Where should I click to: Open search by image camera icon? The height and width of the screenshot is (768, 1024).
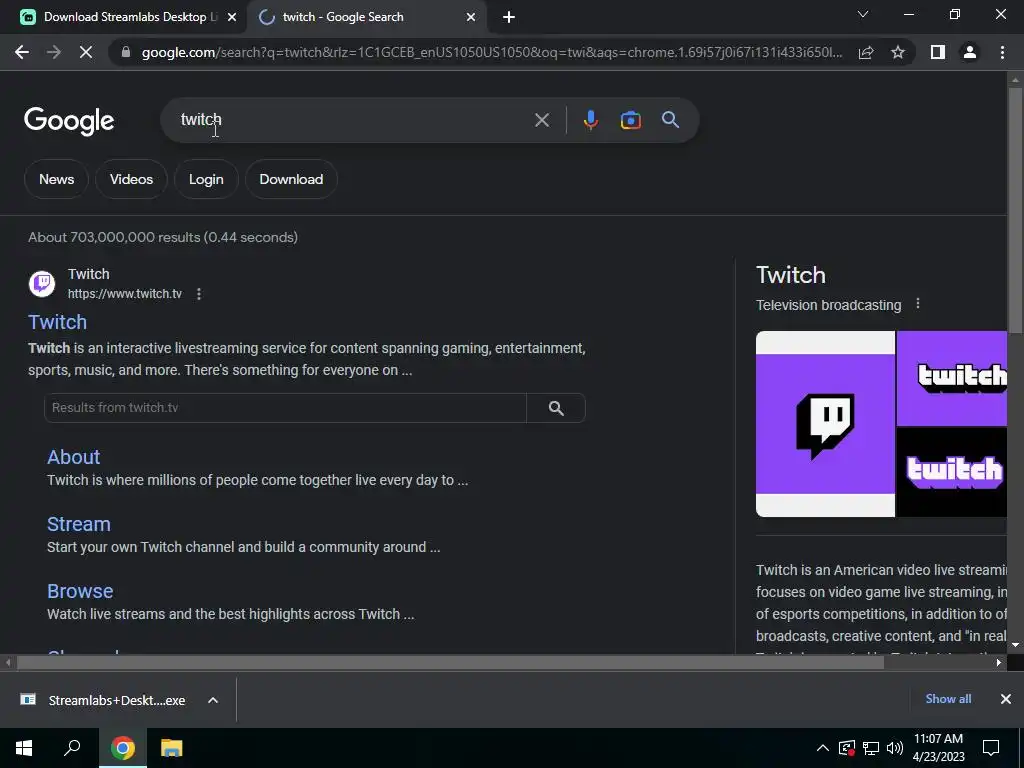coord(630,120)
